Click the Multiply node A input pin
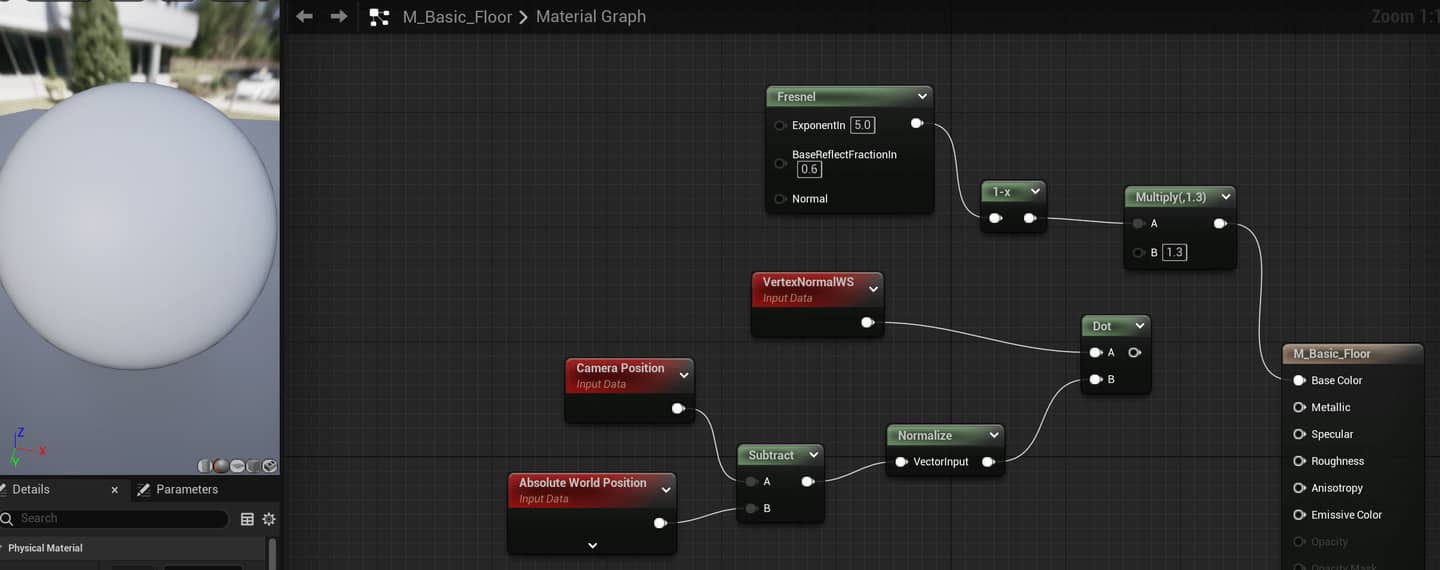1440x570 pixels. pos(1138,224)
